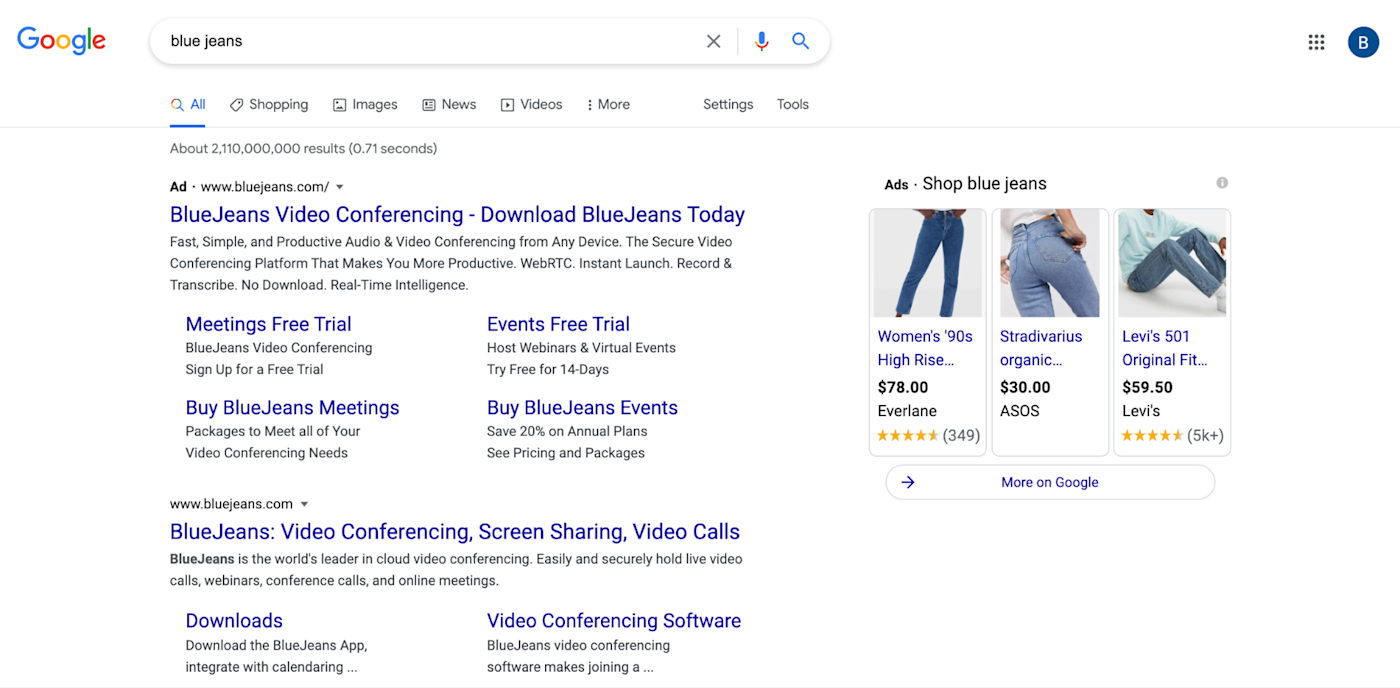Open Buy BlueJeans Events link
Image resolution: width=1400 pixels, height=688 pixels.
click(x=582, y=408)
